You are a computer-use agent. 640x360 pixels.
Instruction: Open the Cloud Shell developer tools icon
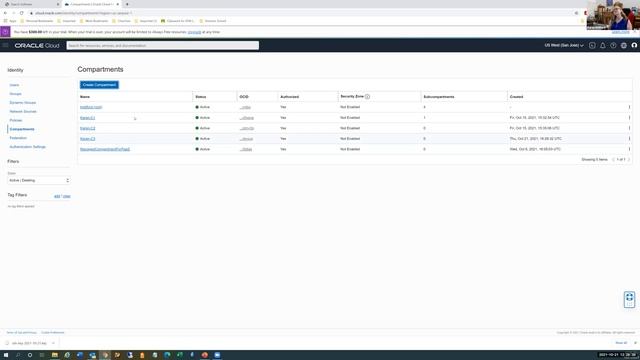coord(592,45)
